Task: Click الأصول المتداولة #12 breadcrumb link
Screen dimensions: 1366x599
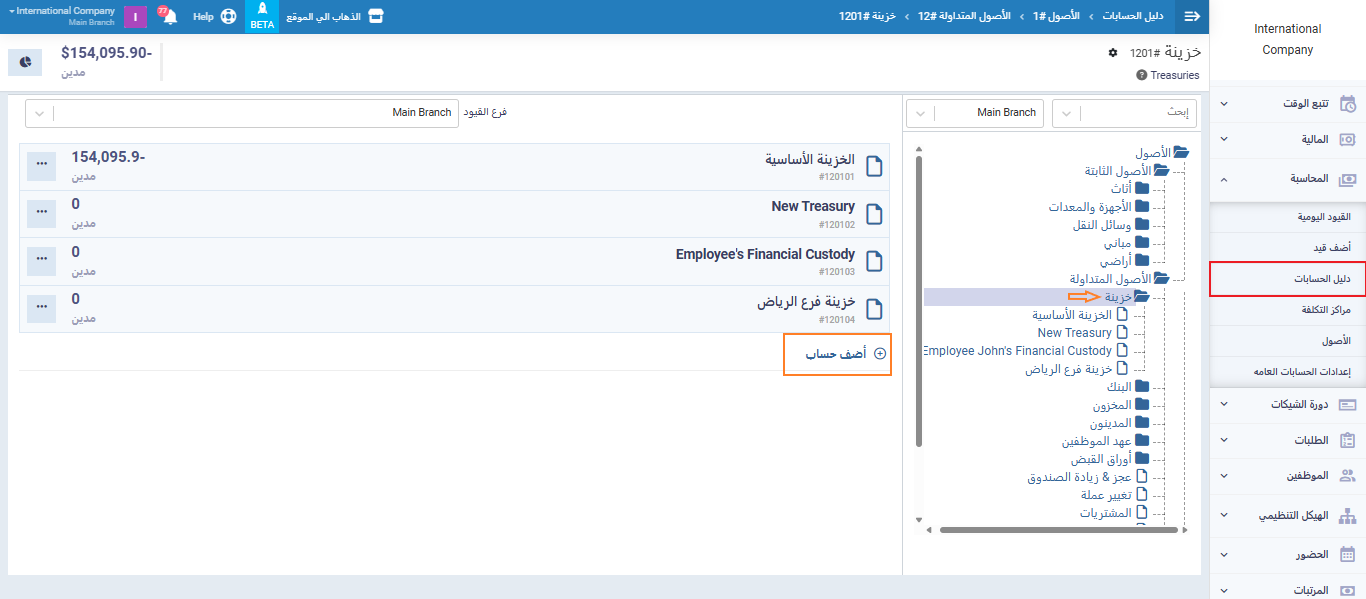Action: (x=963, y=17)
